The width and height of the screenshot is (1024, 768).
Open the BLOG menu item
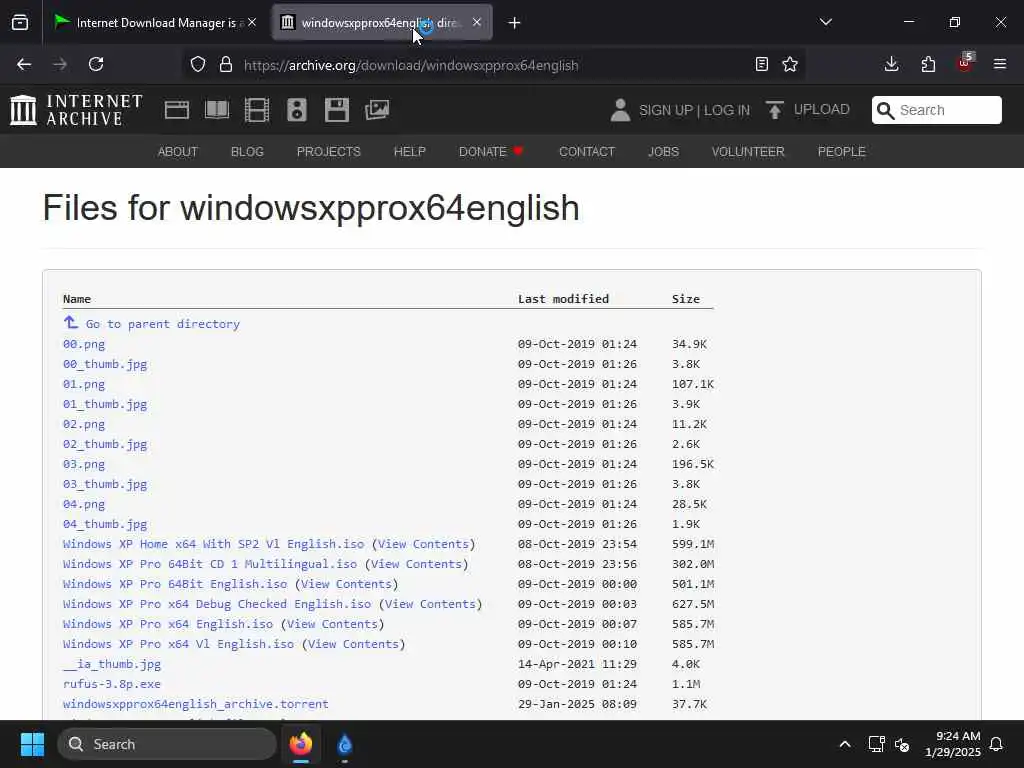247,152
